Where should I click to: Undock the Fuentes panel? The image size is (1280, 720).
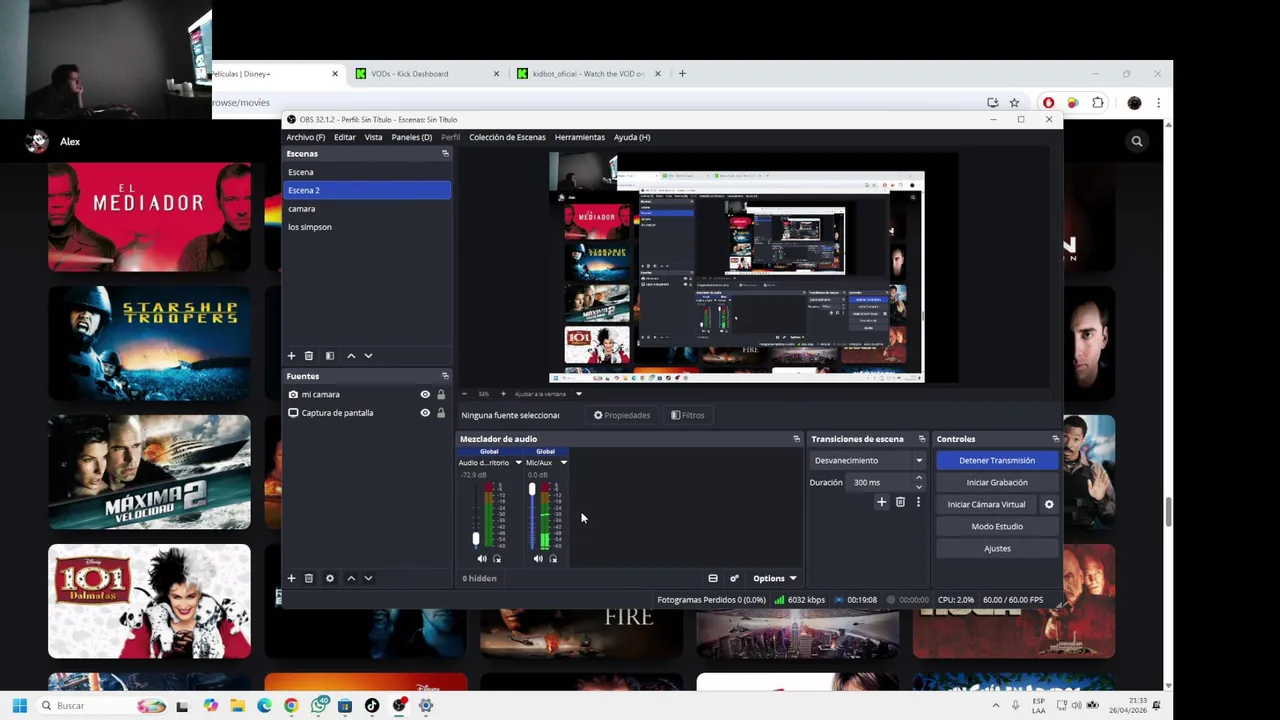(445, 376)
